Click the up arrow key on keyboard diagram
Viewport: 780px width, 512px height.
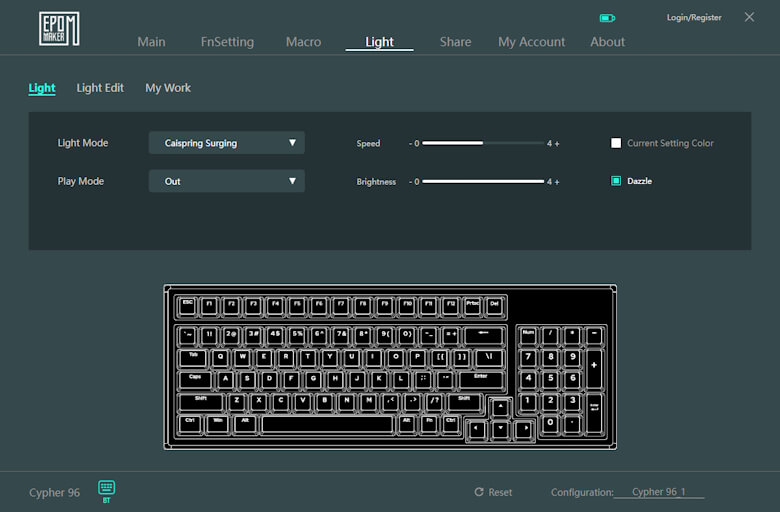click(502, 406)
